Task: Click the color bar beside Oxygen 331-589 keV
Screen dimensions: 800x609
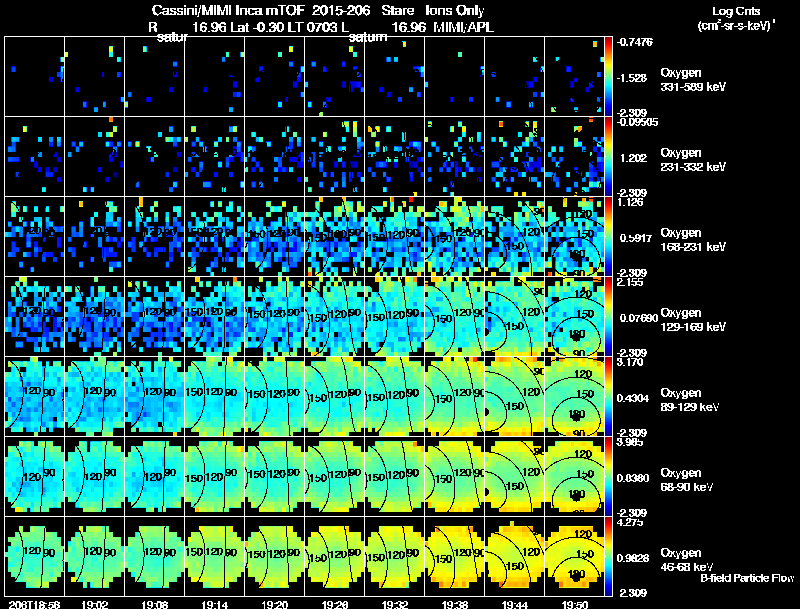Action: point(609,76)
